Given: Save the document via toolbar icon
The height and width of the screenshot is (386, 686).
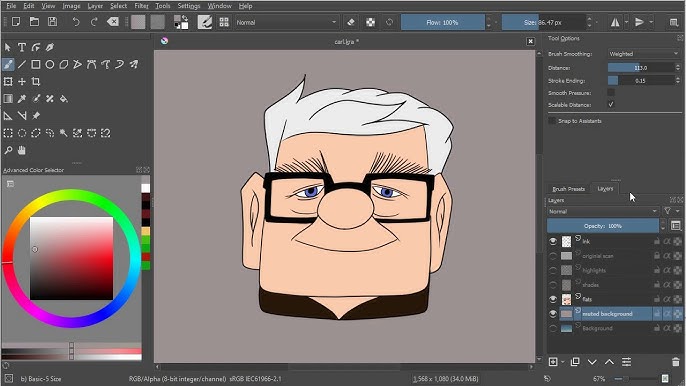Looking at the screenshot, I should (x=52, y=22).
